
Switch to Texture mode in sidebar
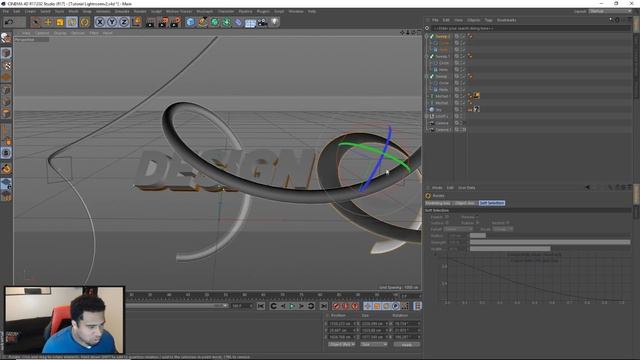[6, 65]
